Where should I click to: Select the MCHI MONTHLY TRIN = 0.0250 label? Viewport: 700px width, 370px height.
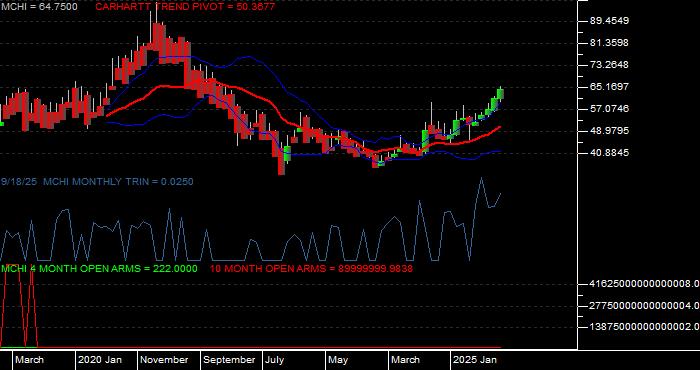tap(118, 182)
